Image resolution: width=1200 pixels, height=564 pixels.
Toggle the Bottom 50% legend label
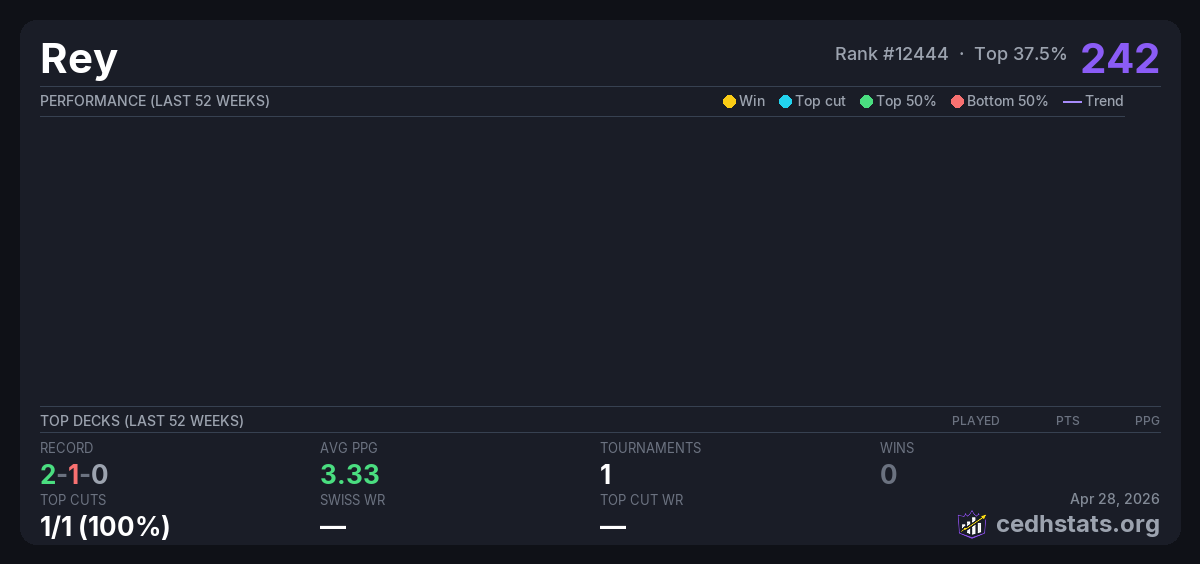(x=1007, y=101)
